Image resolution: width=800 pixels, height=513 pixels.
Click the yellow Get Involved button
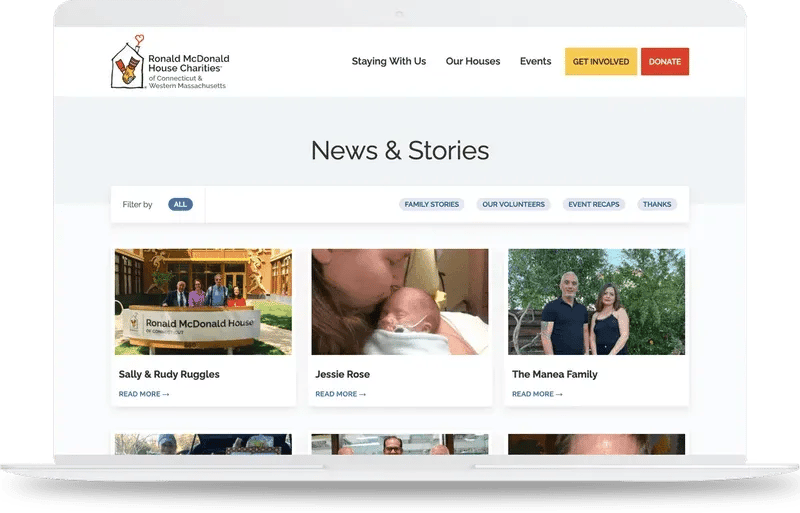[x=601, y=62]
